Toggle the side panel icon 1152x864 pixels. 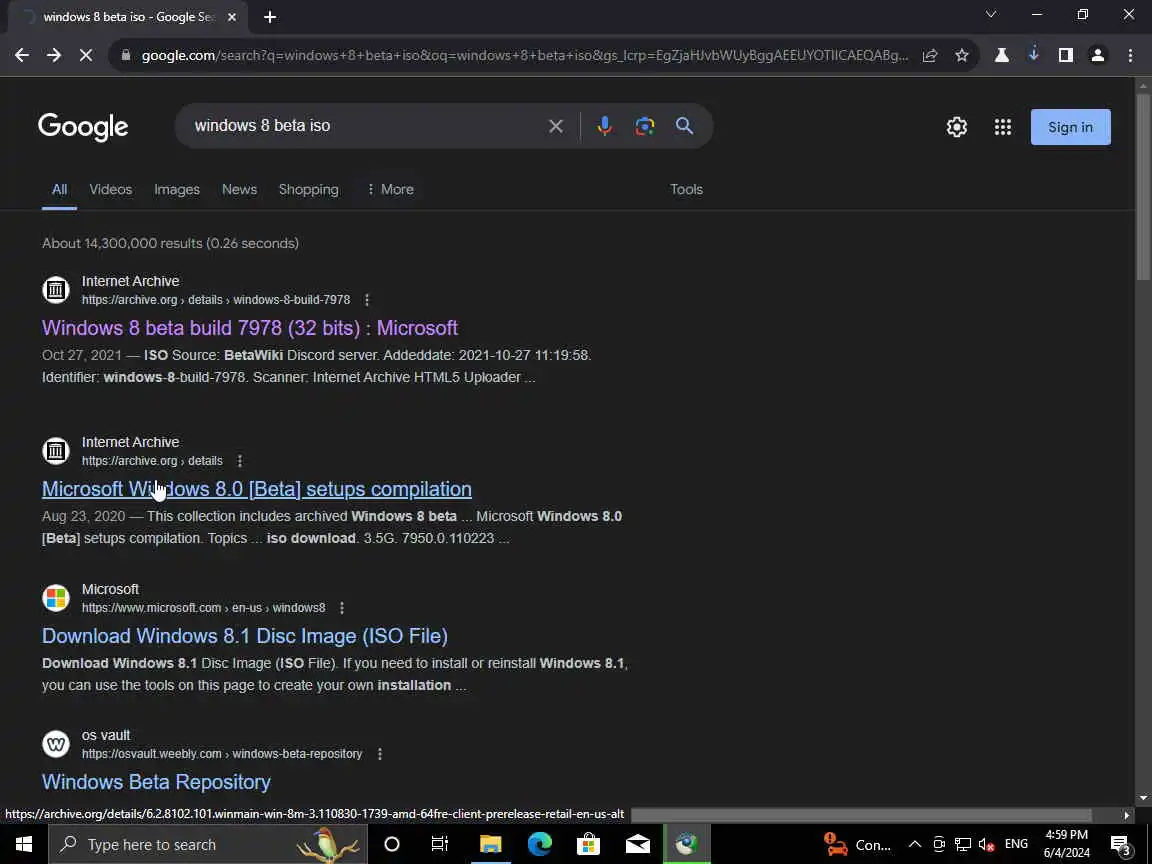pyautogui.click(x=1065, y=55)
